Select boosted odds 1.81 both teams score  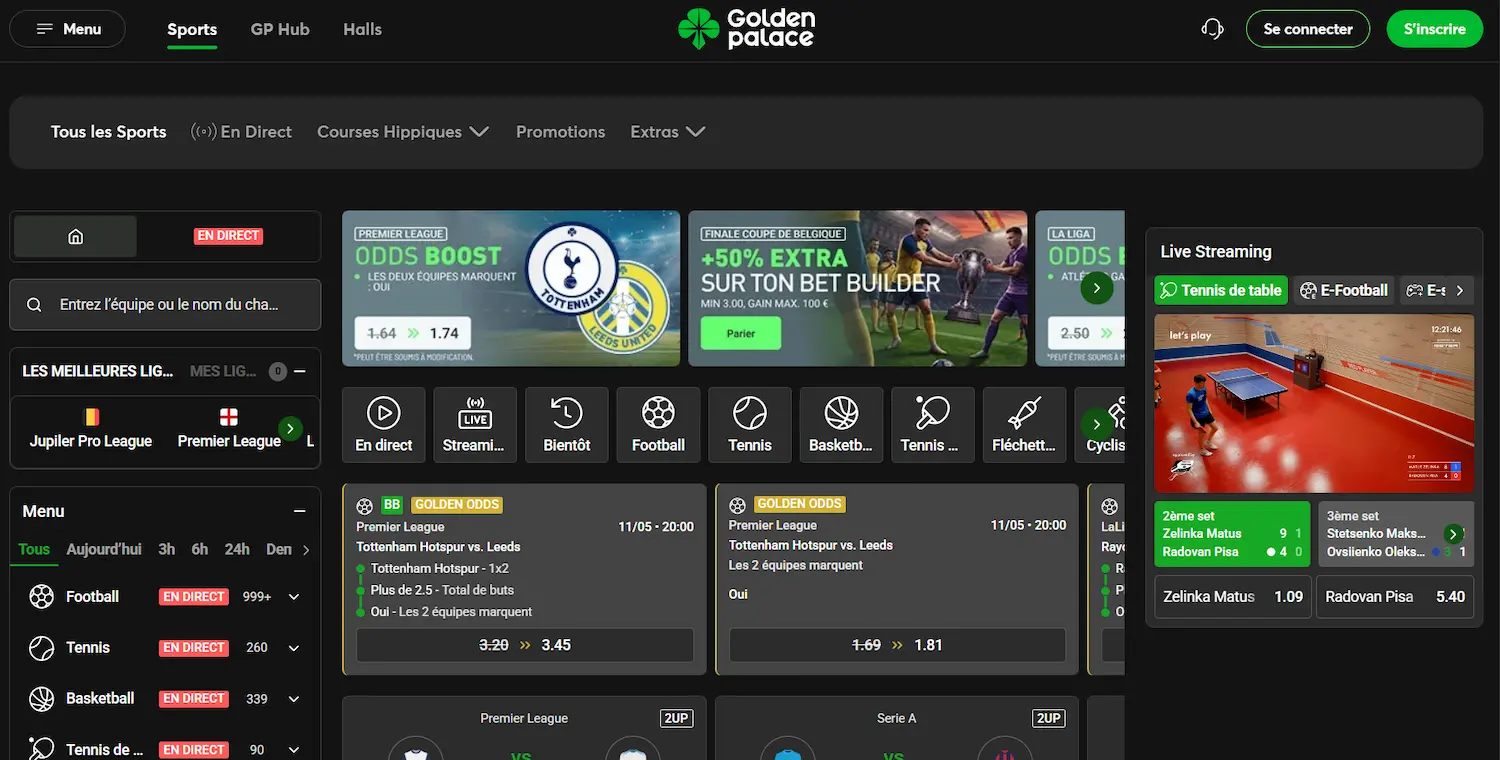click(x=897, y=645)
